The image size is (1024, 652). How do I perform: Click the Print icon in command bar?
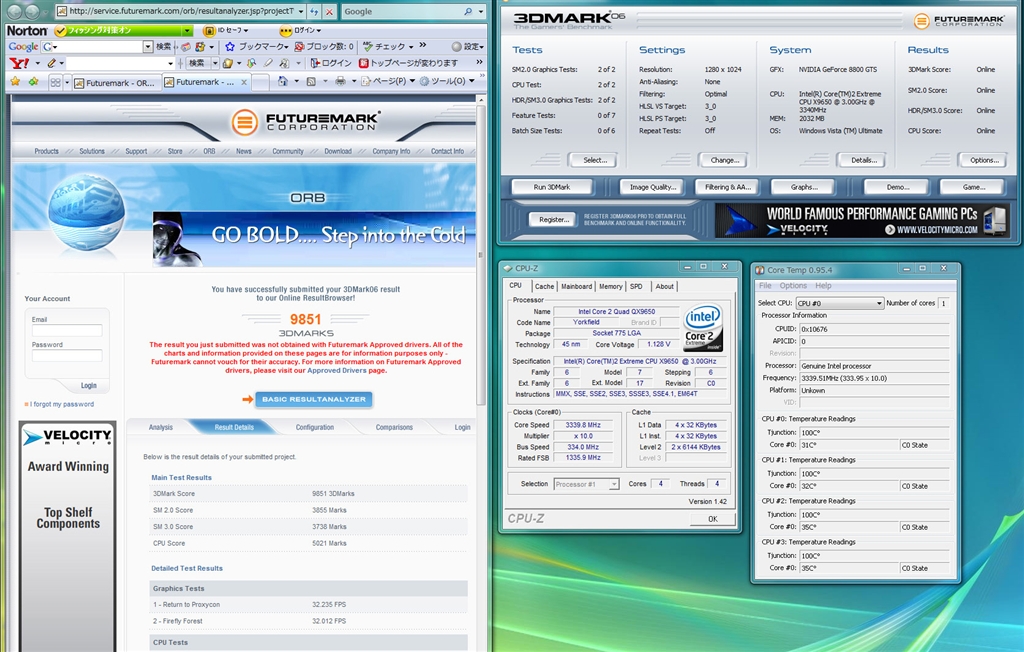click(x=340, y=81)
